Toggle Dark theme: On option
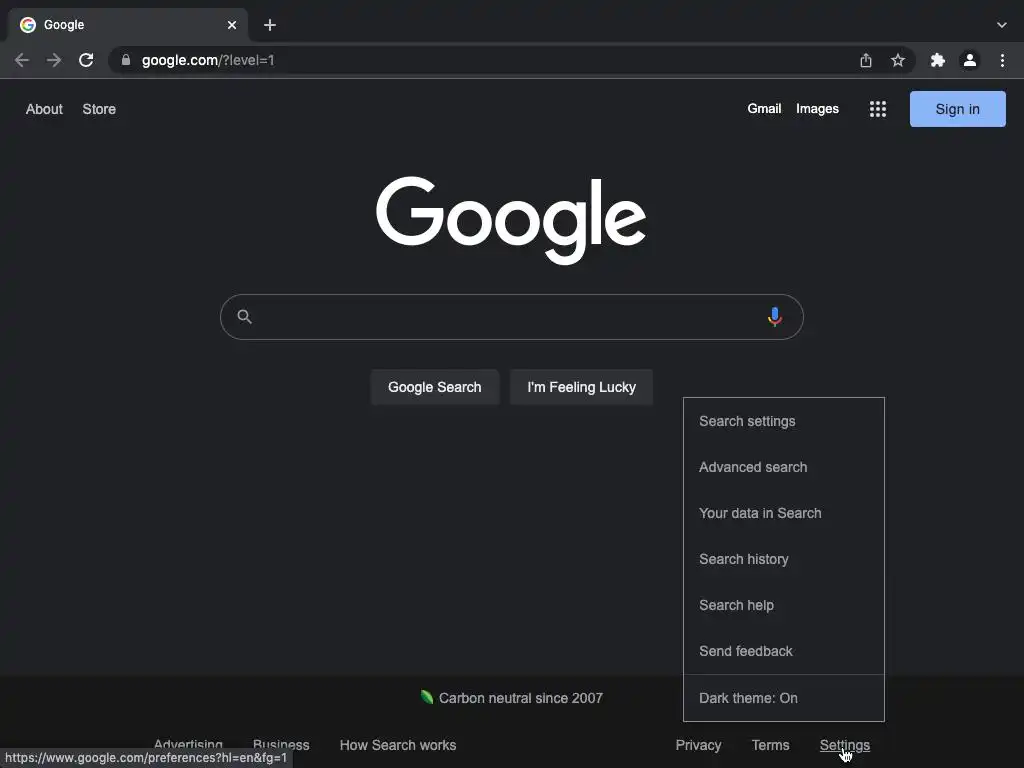This screenshot has height=768, width=1024. pos(784,698)
